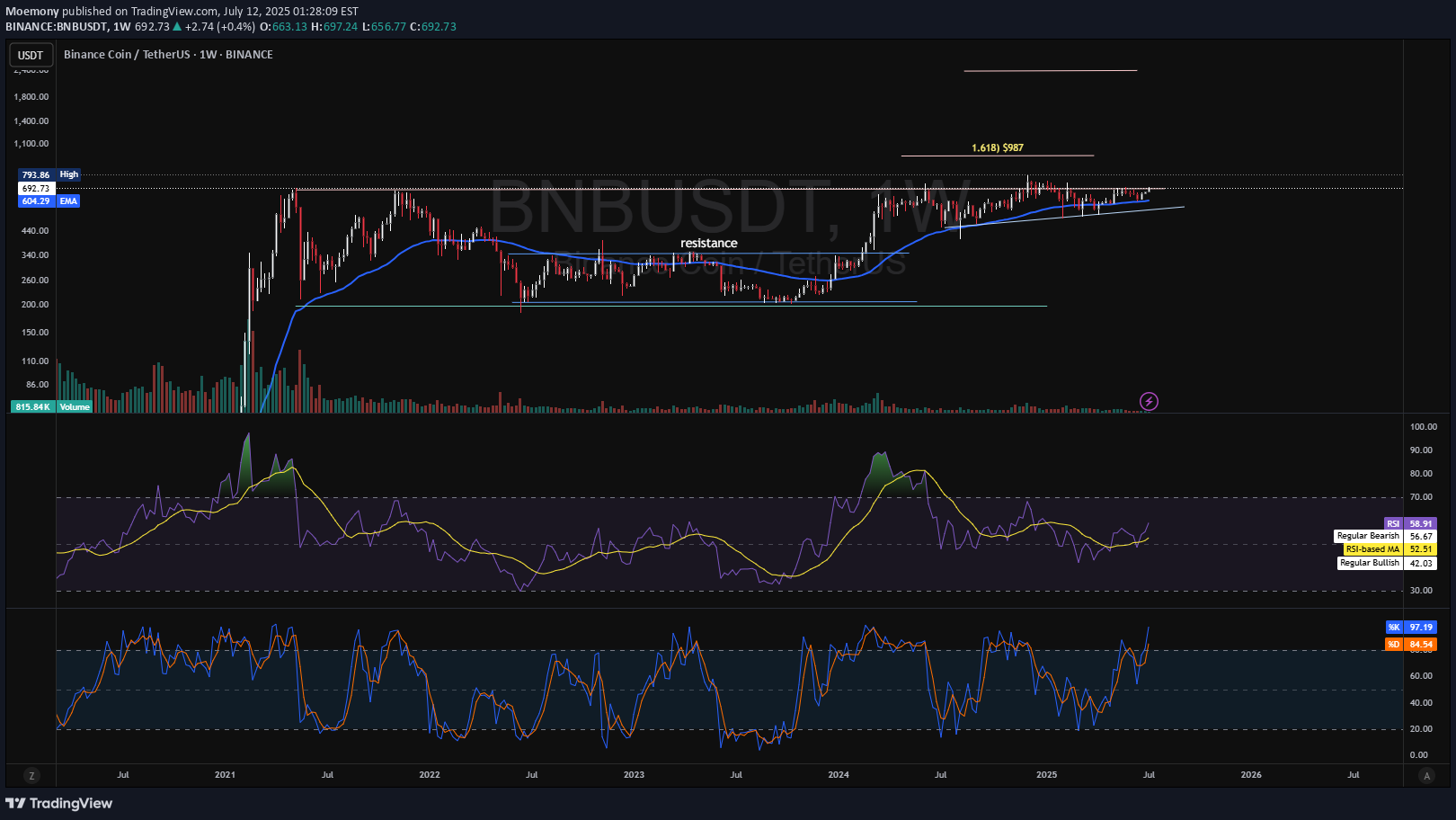Click the 2023 label on time axis
The image size is (1456, 820).
(634, 774)
